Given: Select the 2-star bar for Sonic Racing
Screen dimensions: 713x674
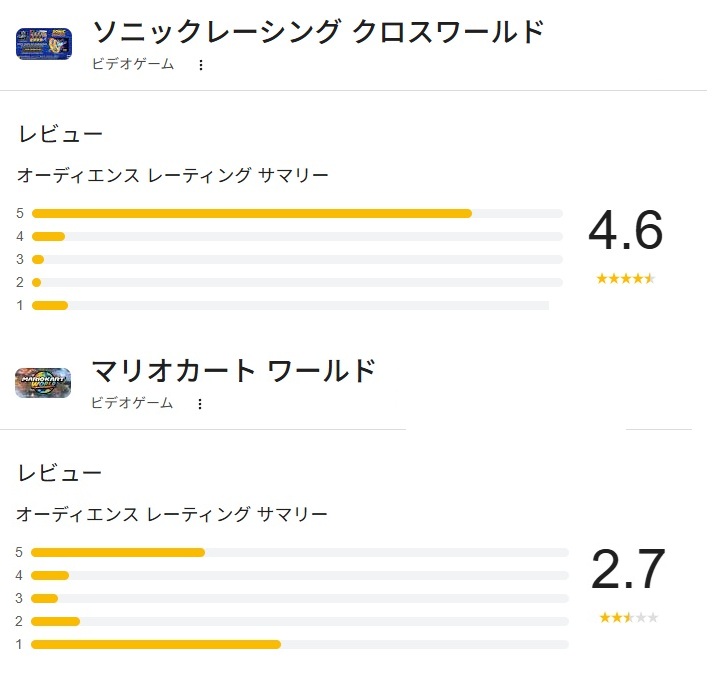Looking at the screenshot, I should click(297, 282).
